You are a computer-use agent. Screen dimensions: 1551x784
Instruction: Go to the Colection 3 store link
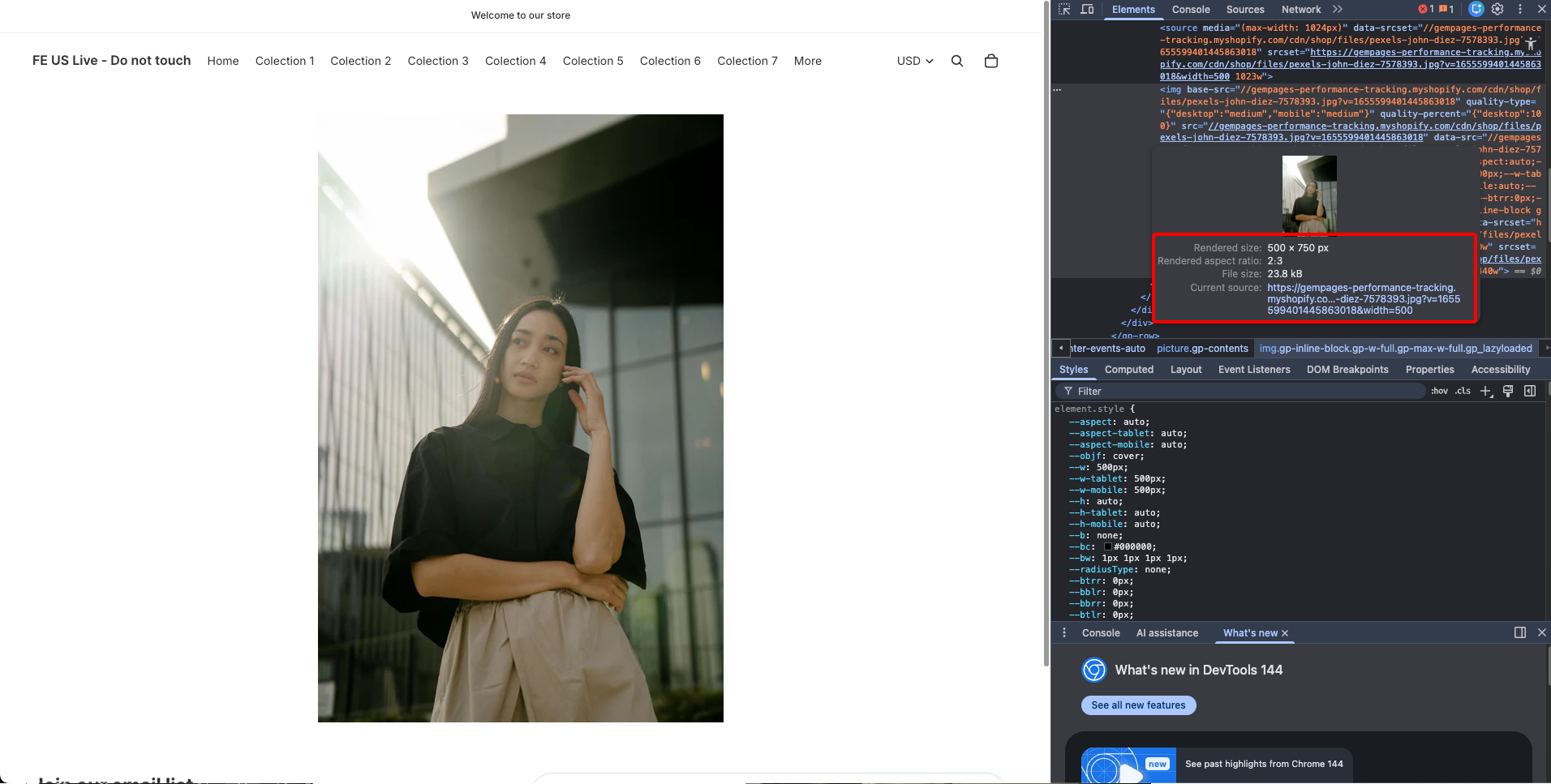tap(438, 61)
